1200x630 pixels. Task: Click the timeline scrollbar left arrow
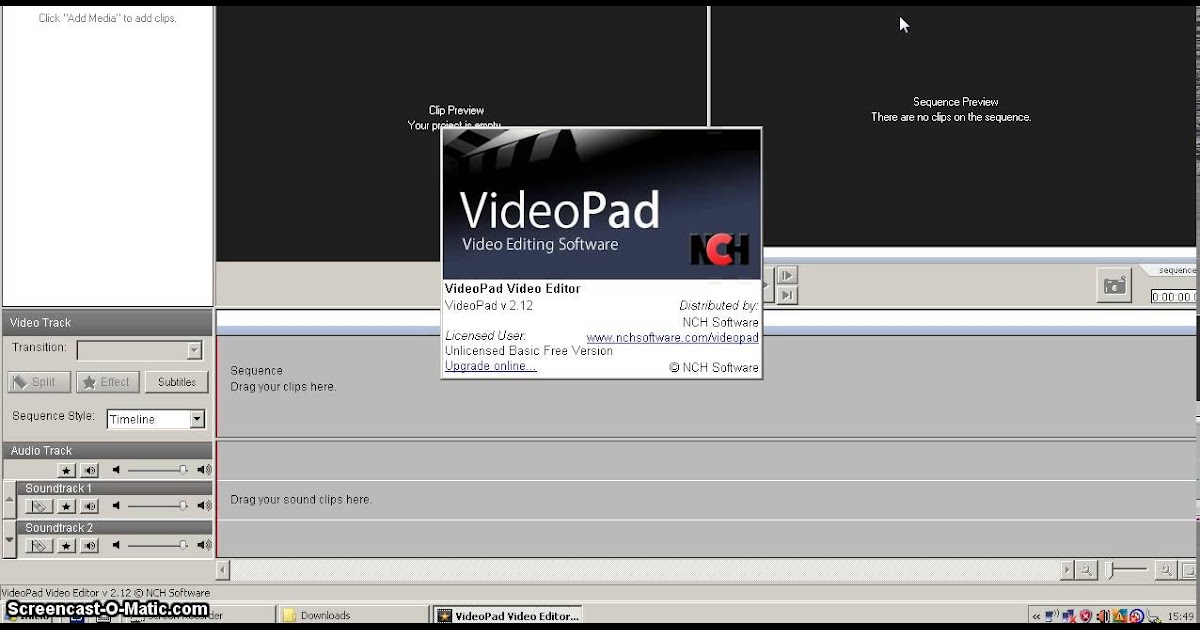(223, 570)
